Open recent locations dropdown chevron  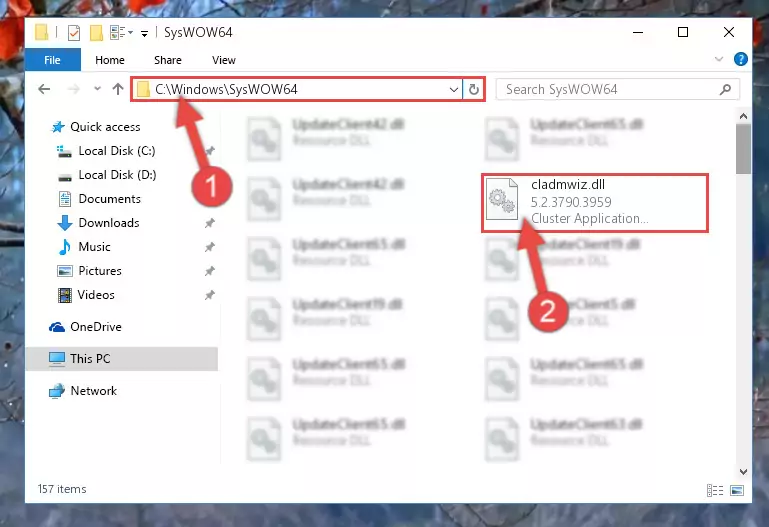click(97, 89)
